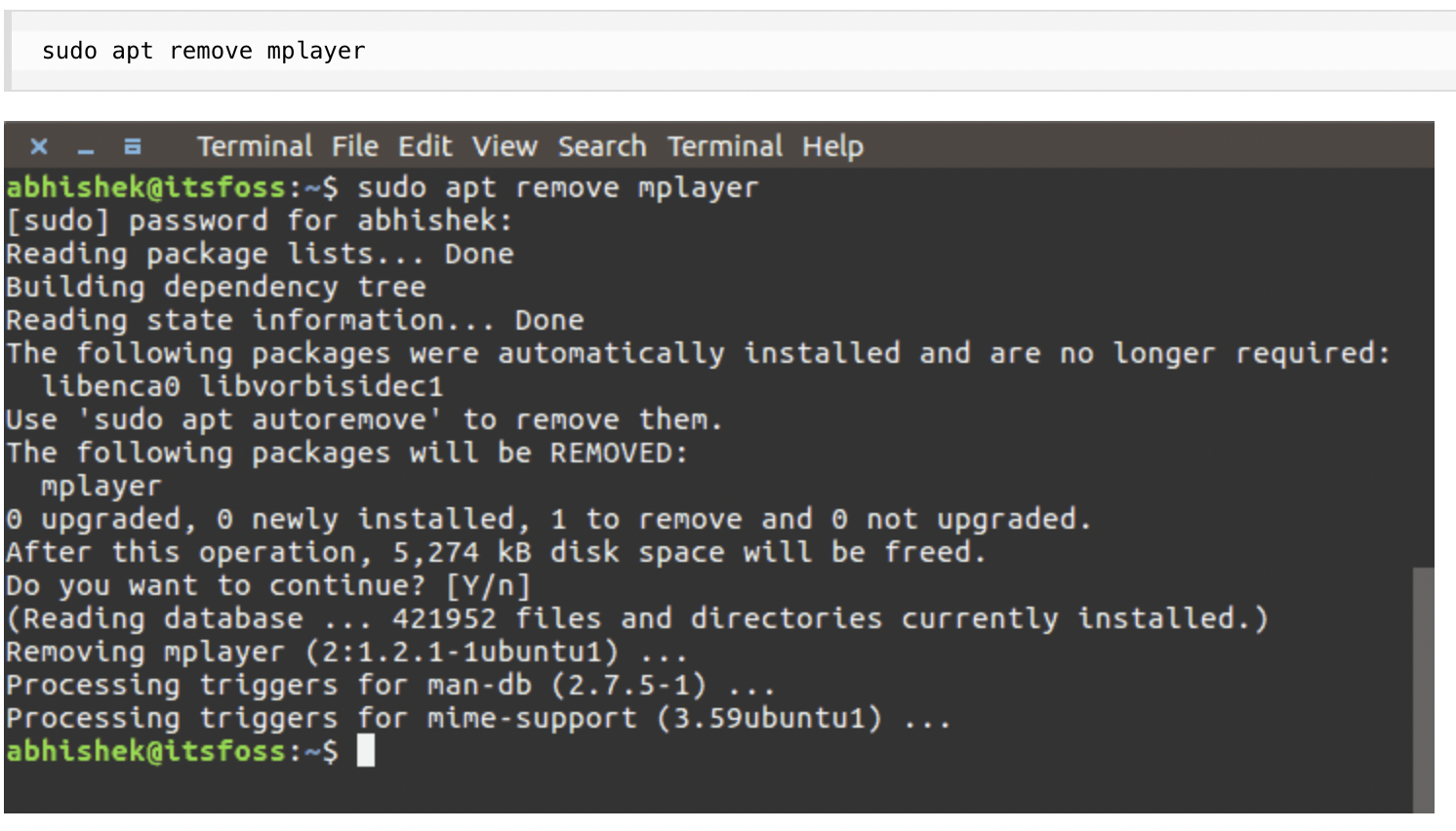Click the 'automatically installed and are no longer required' line
The width and height of the screenshot is (1456, 831).
699,353
